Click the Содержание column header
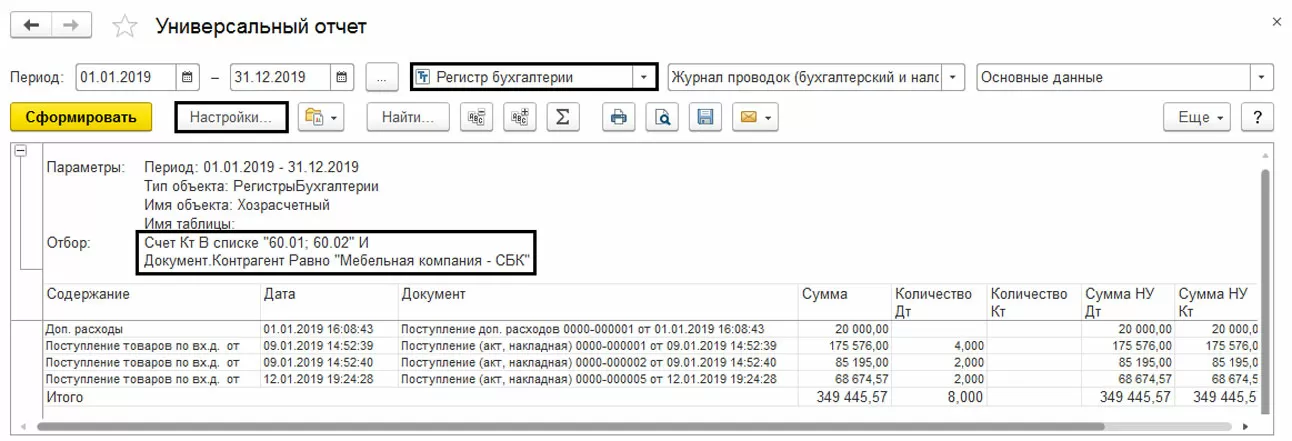This screenshot has height=441, width=1292. [151, 302]
